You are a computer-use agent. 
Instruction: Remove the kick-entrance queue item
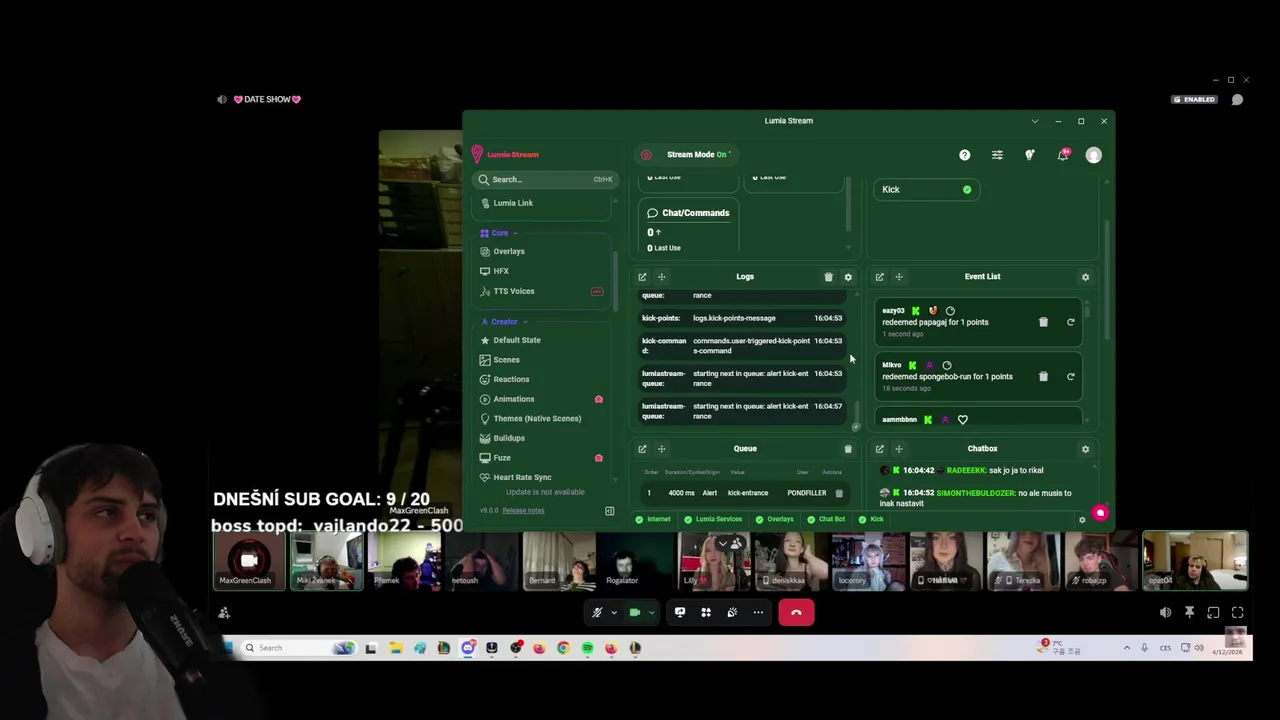coord(839,493)
